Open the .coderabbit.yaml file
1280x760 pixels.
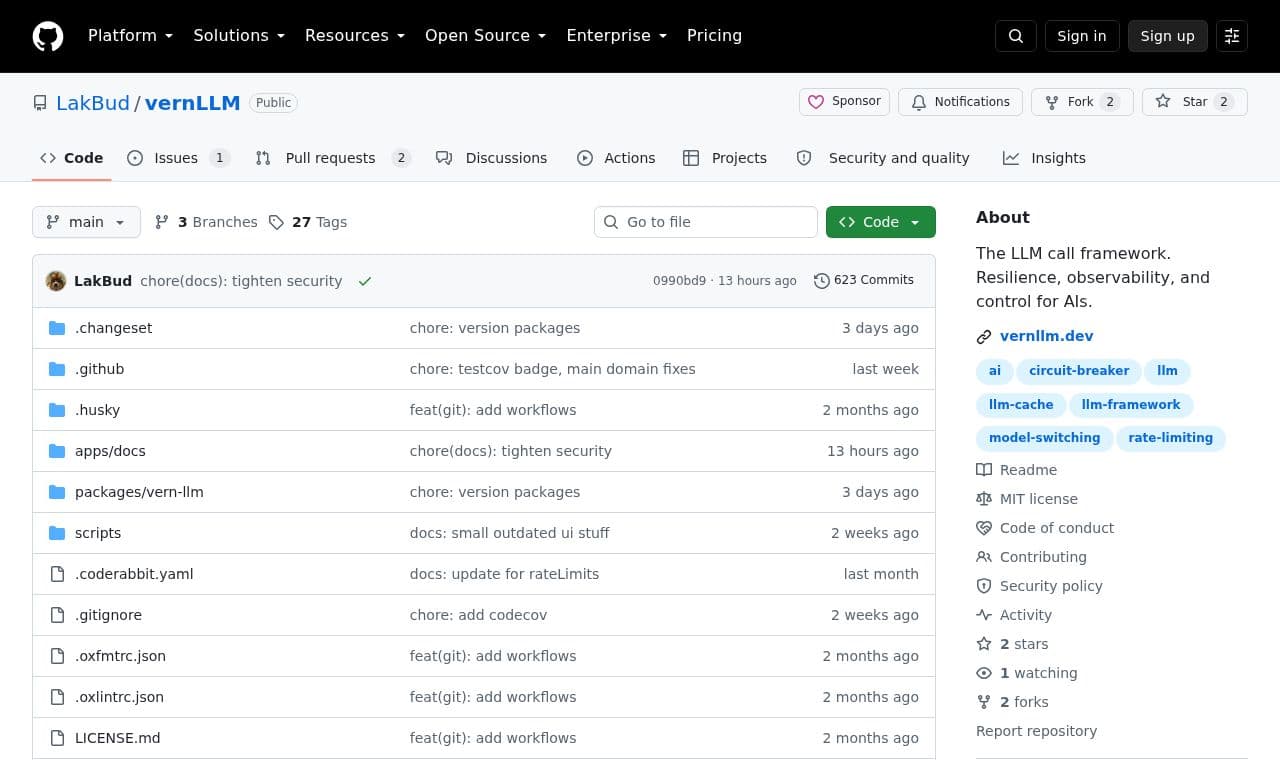tap(134, 574)
